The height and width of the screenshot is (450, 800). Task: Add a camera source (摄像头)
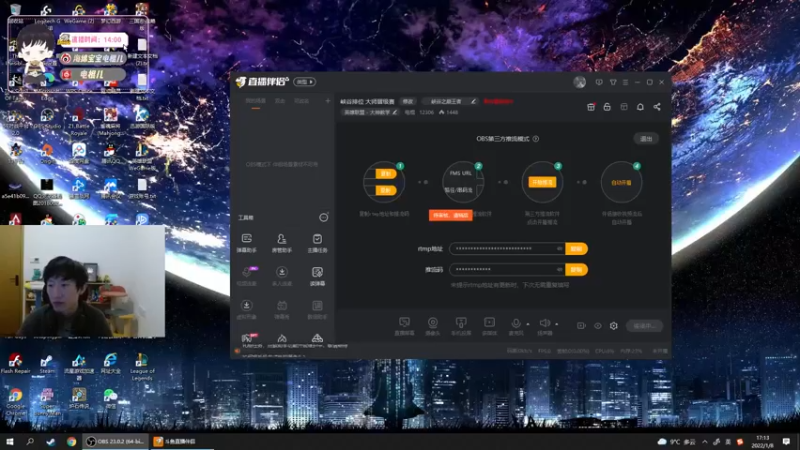tap(433, 326)
